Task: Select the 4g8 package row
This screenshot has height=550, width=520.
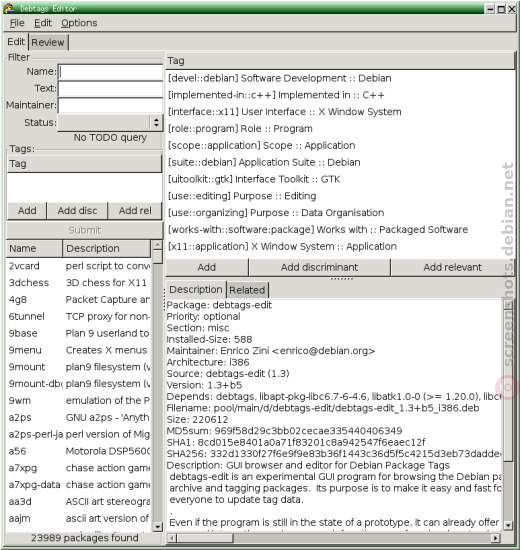Action: (79, 300)
